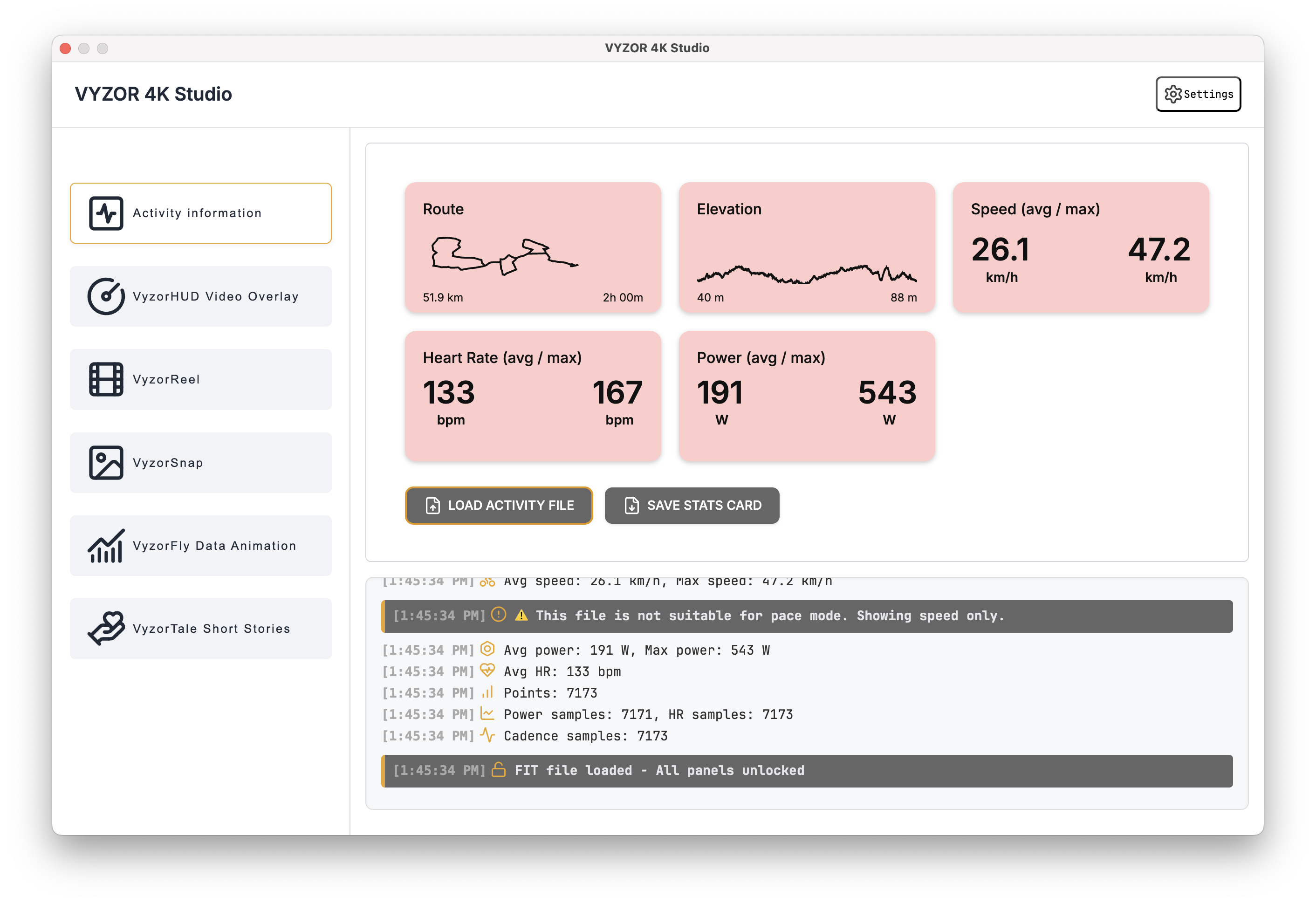Go to the VyzorSnap section

click(200, 463)
